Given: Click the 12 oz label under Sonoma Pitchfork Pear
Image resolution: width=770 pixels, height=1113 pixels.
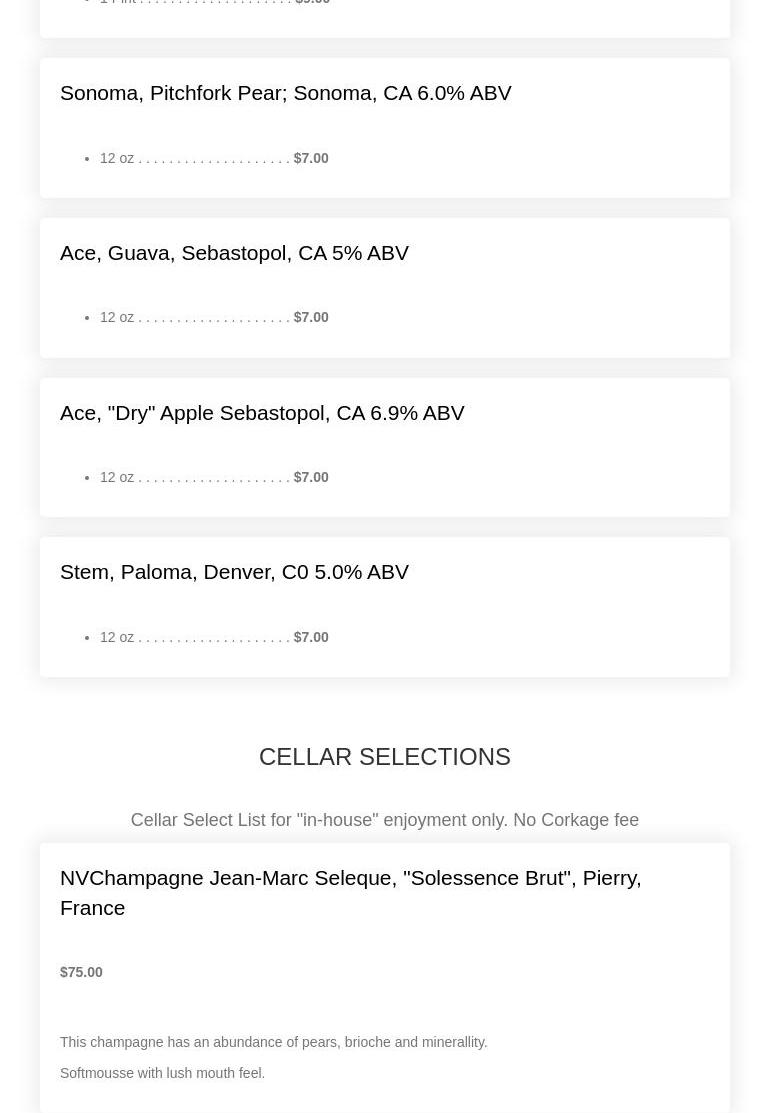Looking at the screenshot, I should [x=117, y=158].
